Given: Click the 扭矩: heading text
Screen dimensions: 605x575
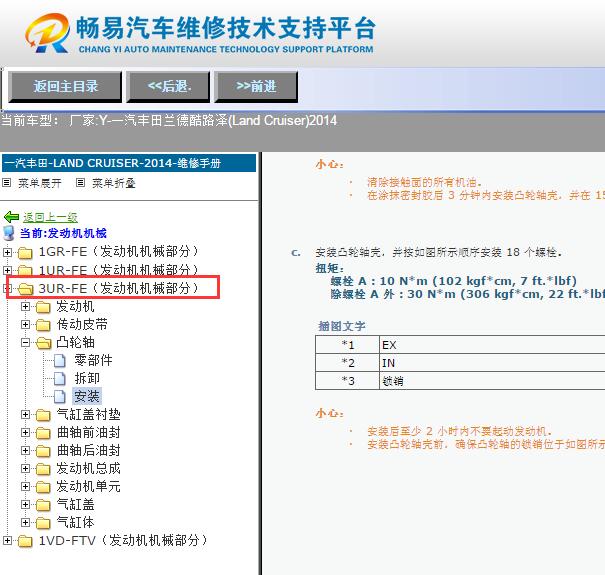Looking at the screenshot, I should point(330,268).
